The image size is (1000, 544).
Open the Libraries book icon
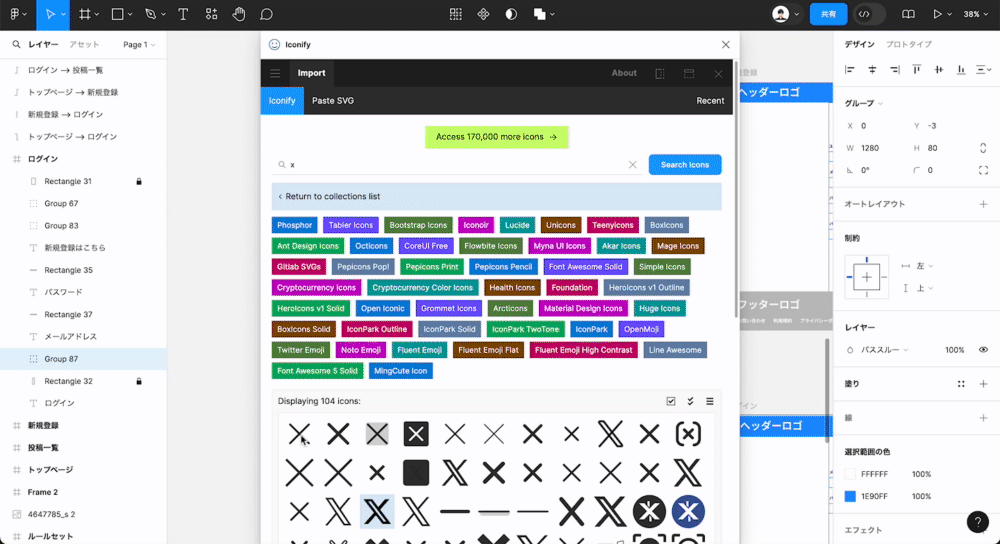(x=908, y=14)
